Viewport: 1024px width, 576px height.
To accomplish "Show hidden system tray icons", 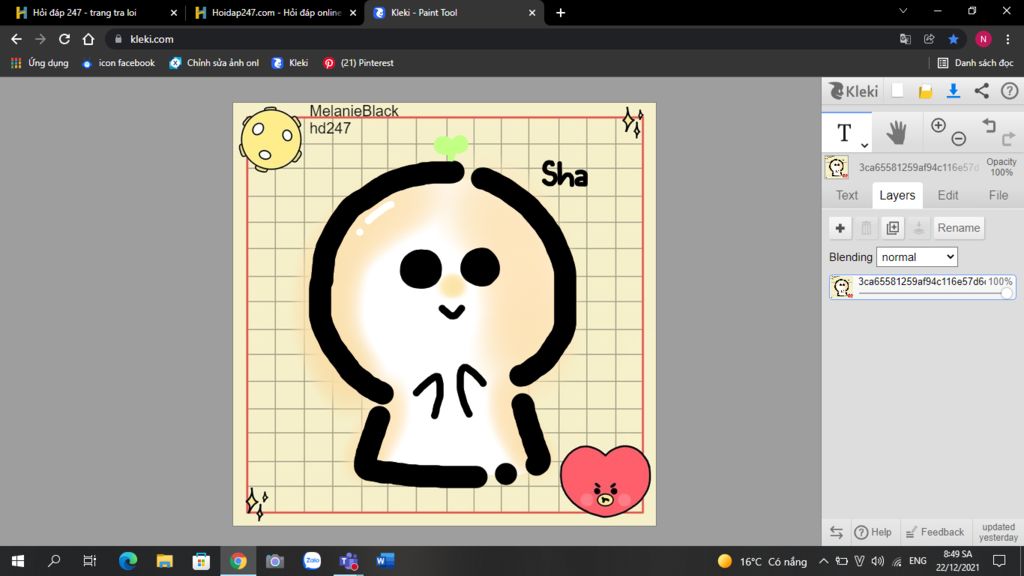I will tap(824, 561).
